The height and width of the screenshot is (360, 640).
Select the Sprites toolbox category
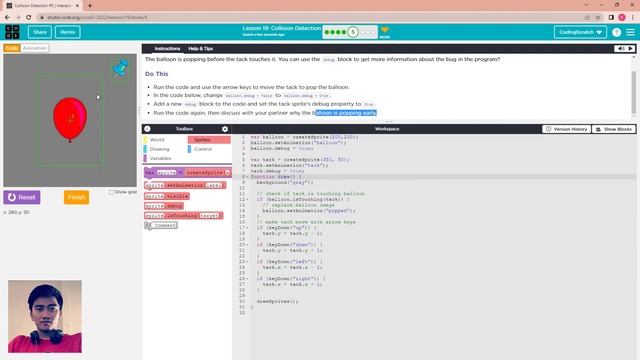[209, 140]
